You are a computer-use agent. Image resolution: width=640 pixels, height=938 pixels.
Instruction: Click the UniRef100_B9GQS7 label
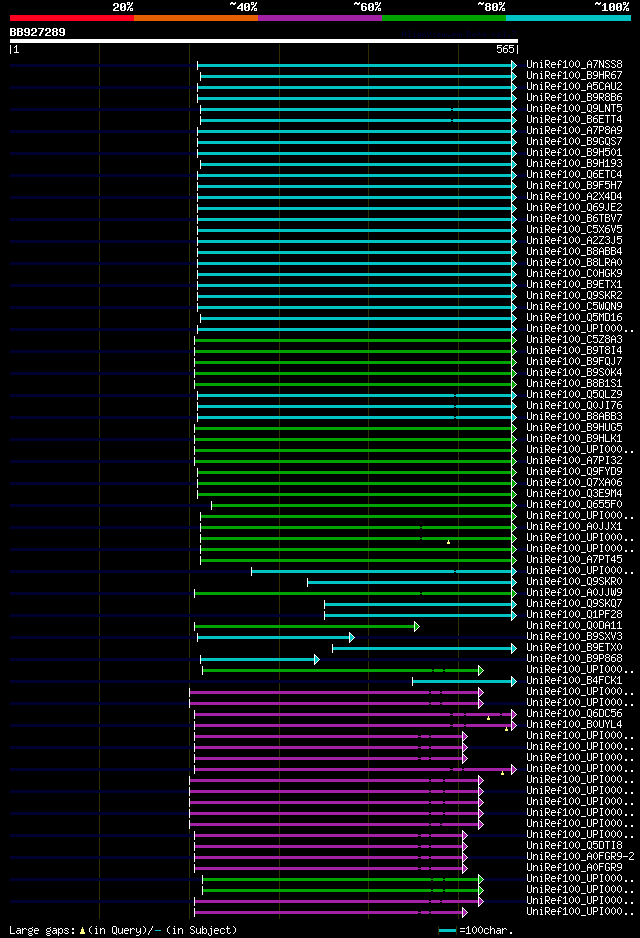pos(574,142)
